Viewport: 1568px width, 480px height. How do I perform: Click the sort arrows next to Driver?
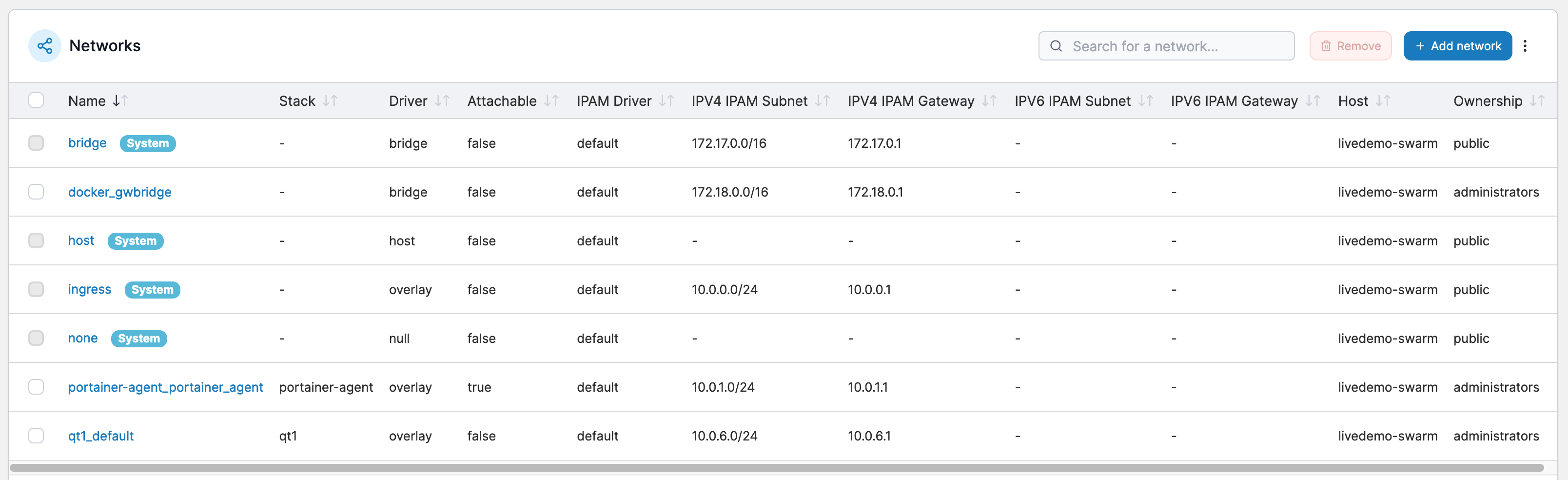tap(442, 100)
